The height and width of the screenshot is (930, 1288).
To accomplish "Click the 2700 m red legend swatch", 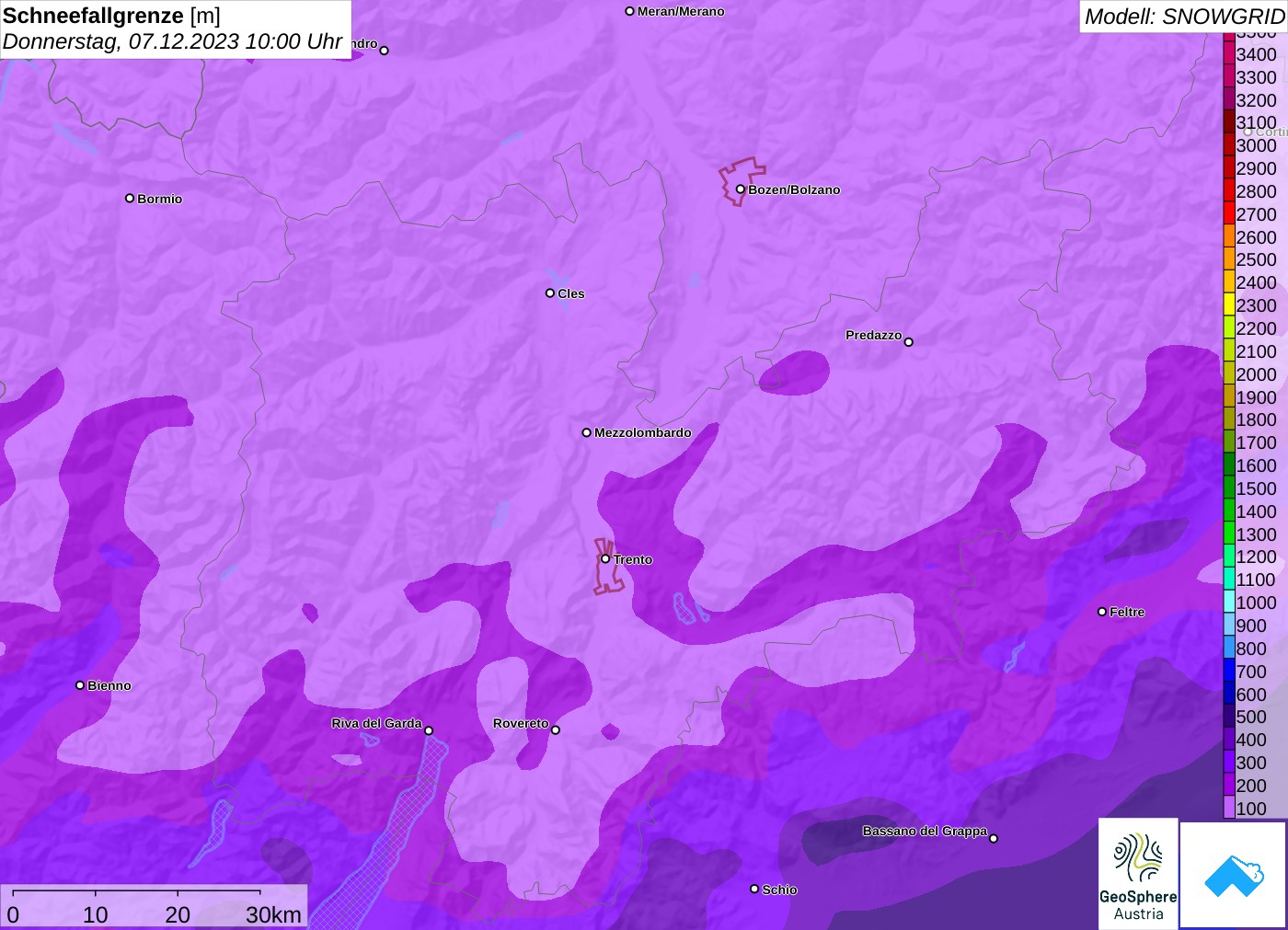I will (1229, 214).
